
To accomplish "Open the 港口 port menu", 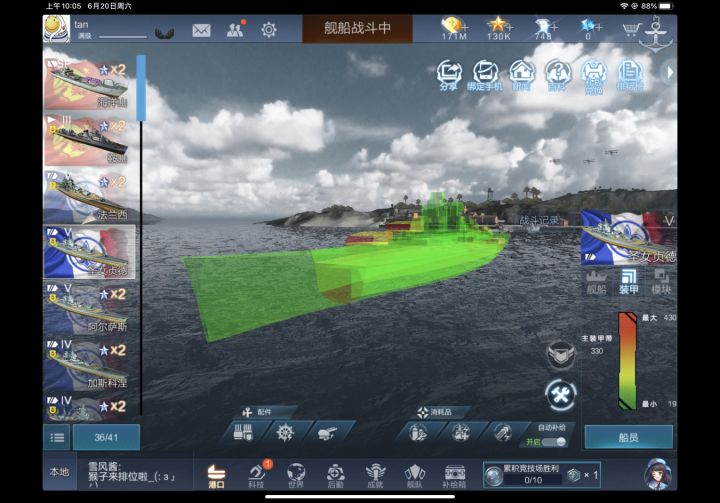I will coord(217,476).
